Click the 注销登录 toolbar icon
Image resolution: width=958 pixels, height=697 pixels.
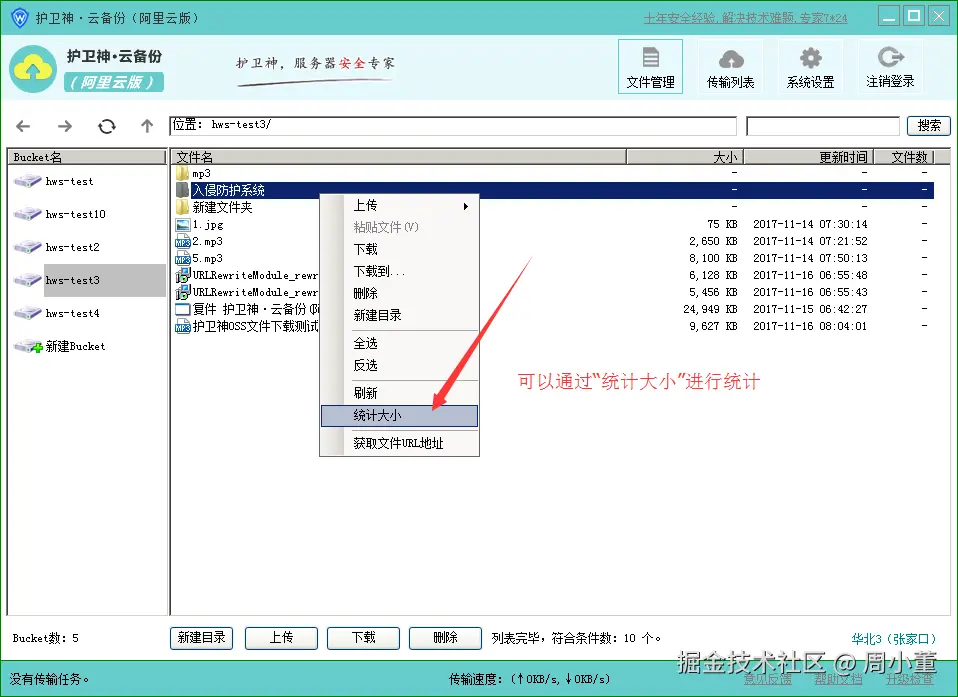(890, 66)
